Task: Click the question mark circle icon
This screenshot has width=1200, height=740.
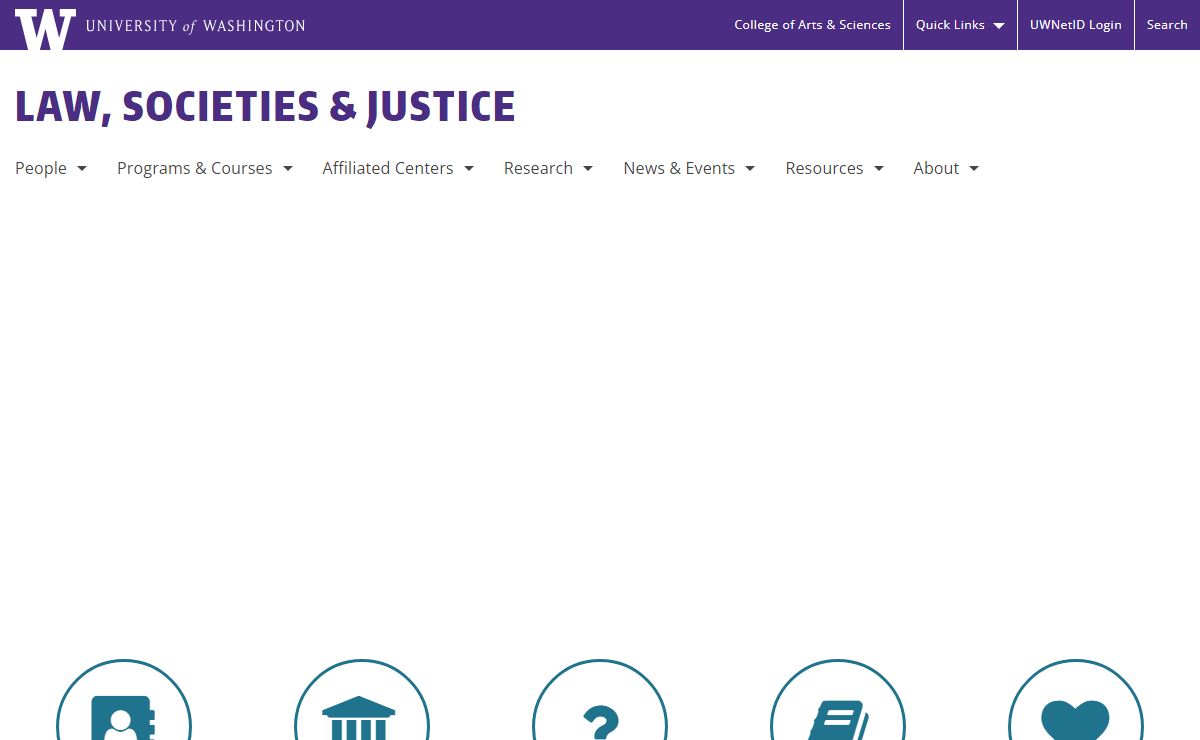Action: pyautogui.click(x=600, y=700)
